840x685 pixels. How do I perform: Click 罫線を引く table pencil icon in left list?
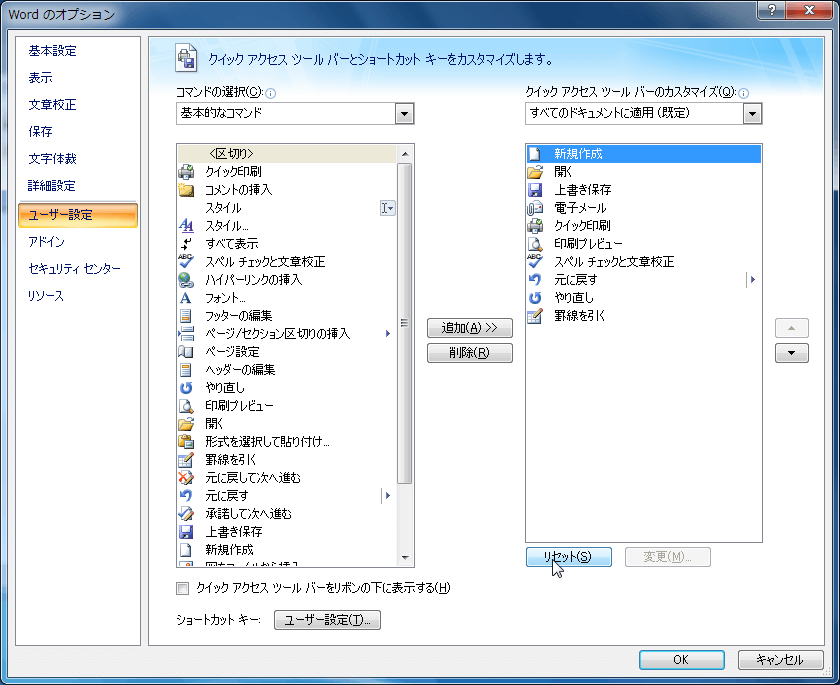(x=186, y=460)
